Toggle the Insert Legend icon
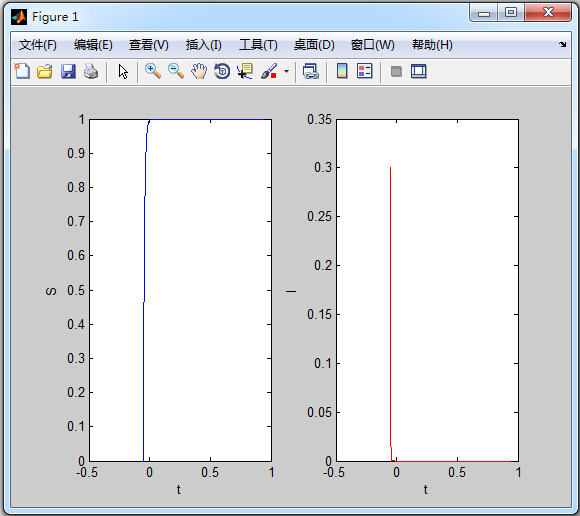The image size is (580, 516). tap(364, 71)
